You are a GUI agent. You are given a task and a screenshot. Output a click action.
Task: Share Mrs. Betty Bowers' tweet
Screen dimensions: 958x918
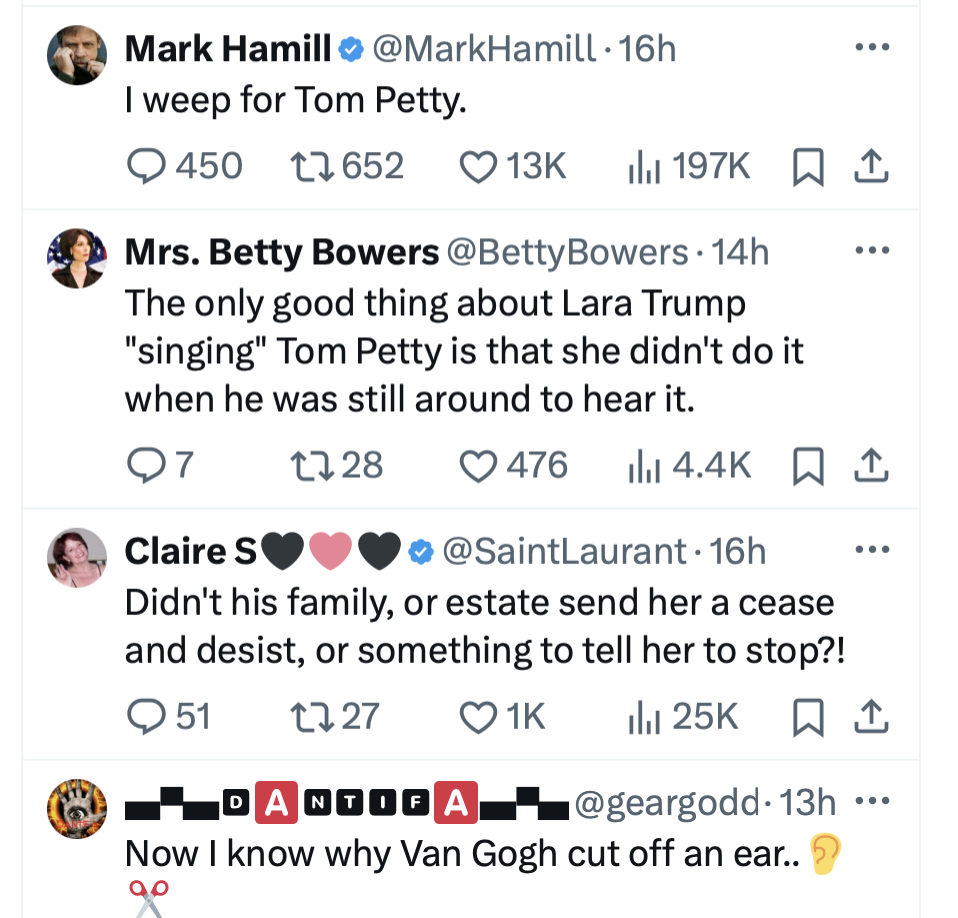click(x=872, y=465)
